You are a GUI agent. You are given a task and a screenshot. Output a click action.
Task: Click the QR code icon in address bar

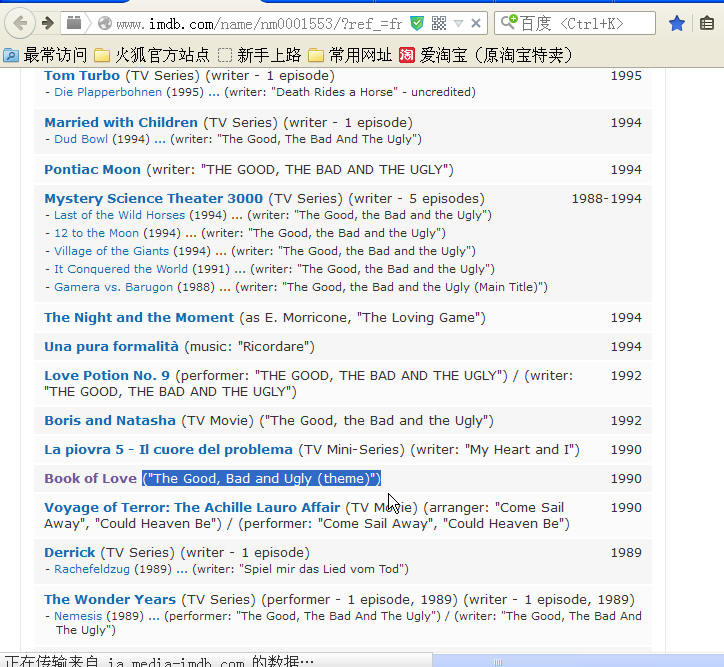tap(439, 23)
